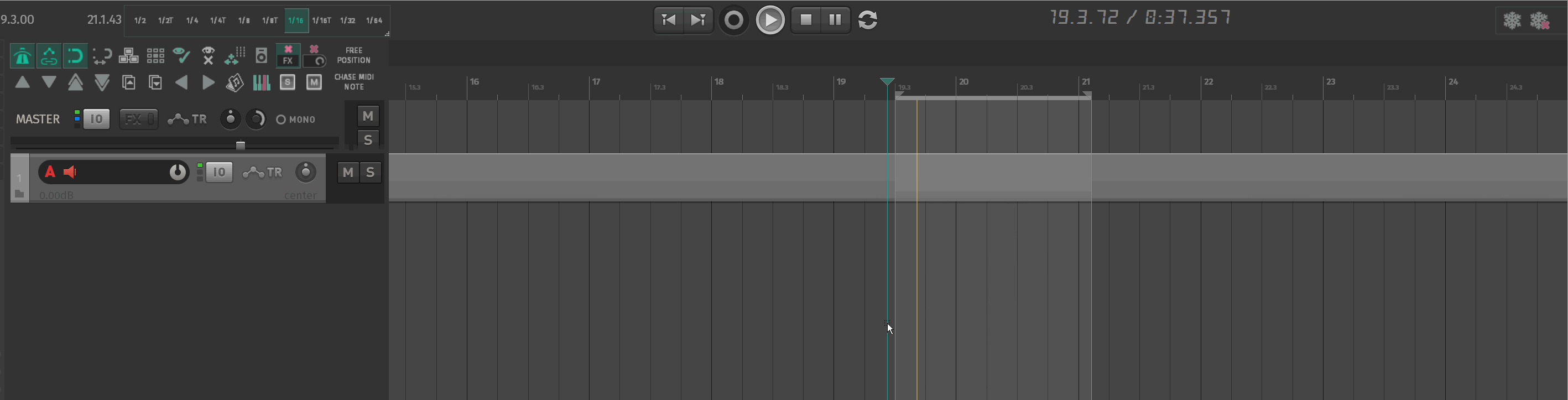Click the green piano keys icon
1568x400 pixels.
(x=261, y=82)
